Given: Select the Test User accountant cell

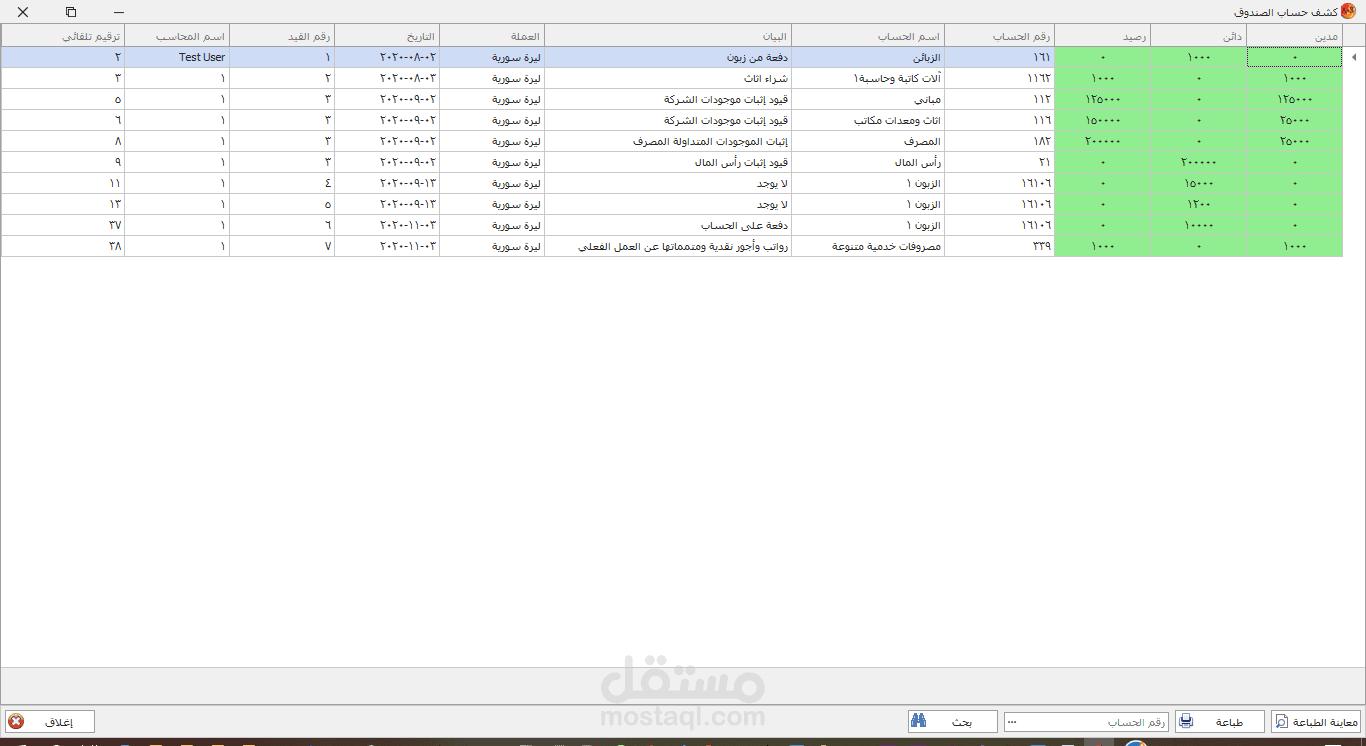Looking at the screenshot, I should click(x=177, y=58).
